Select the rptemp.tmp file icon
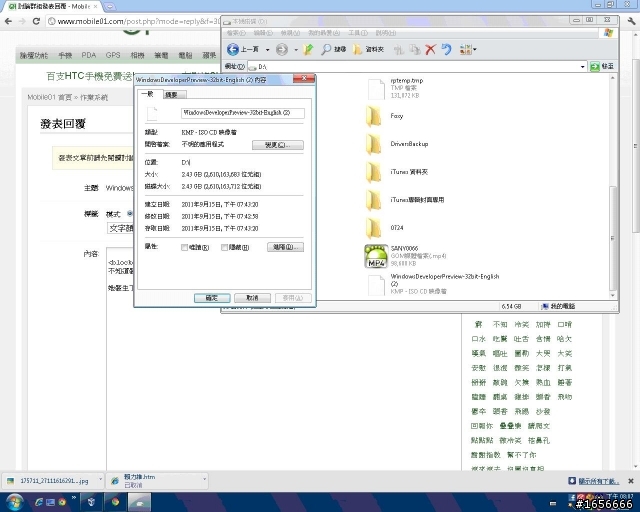This screenshot has height=512, width=640. pyautogui.click(x=376, y=89)
